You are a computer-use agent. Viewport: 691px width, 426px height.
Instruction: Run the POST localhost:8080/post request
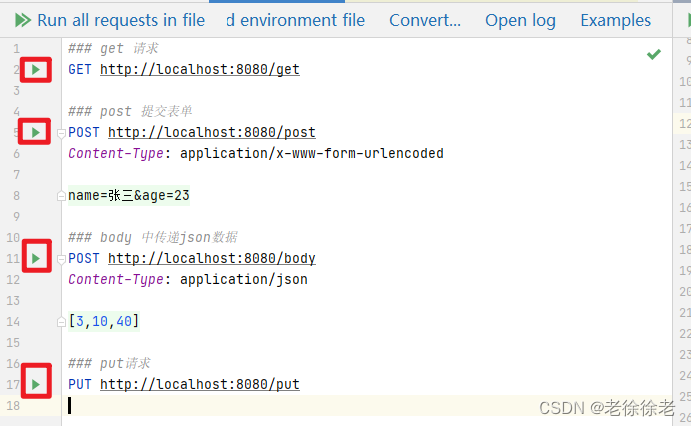(x=36, y=132)
